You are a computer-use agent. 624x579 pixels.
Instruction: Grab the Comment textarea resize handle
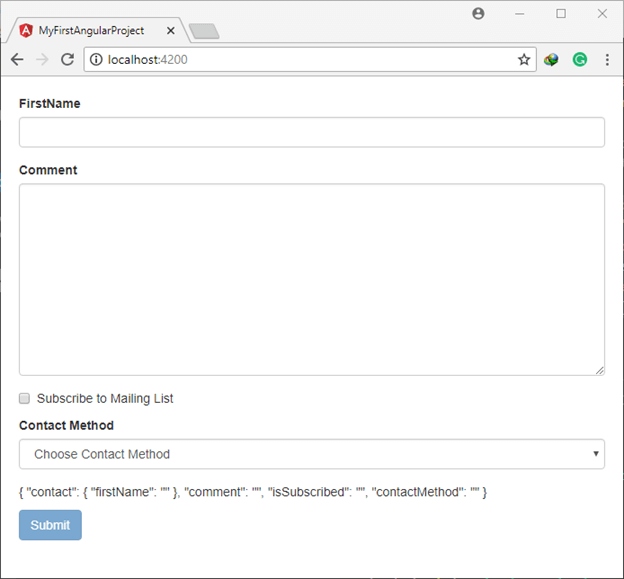(x=600, y=371)
